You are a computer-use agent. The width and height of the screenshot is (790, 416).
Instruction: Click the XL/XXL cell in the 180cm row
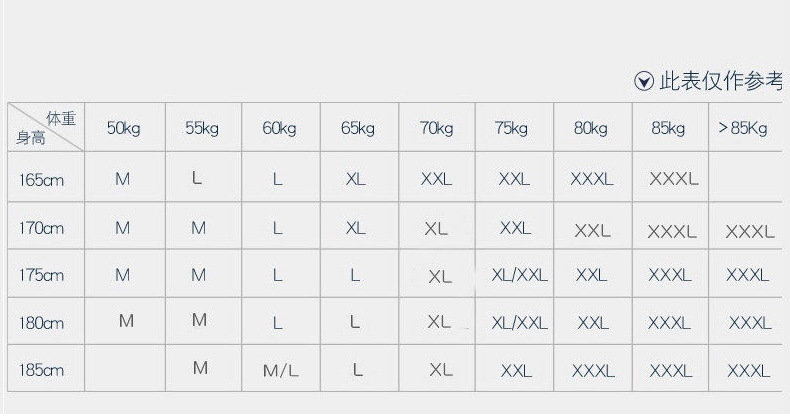(x=519, y=322)
